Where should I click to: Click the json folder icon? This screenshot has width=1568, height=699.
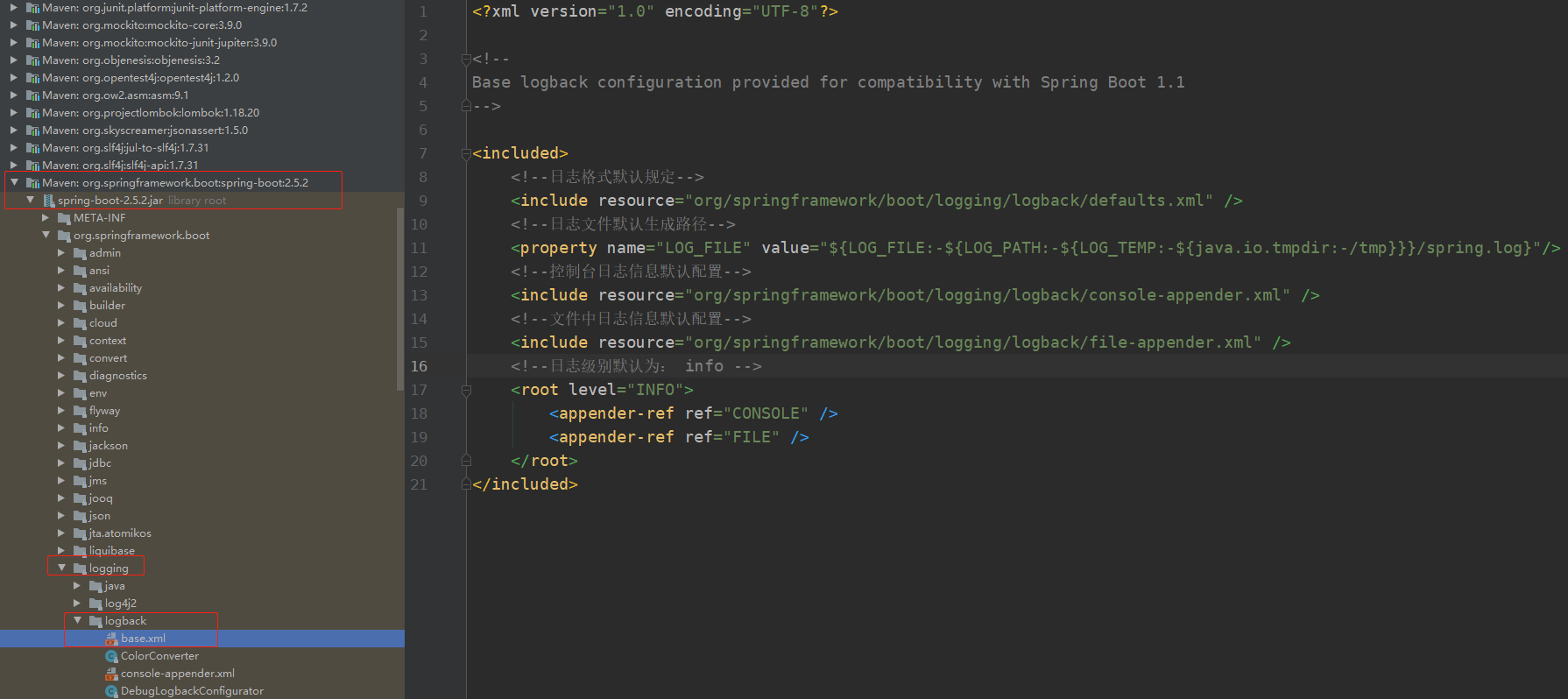click(x=80, y=516)
